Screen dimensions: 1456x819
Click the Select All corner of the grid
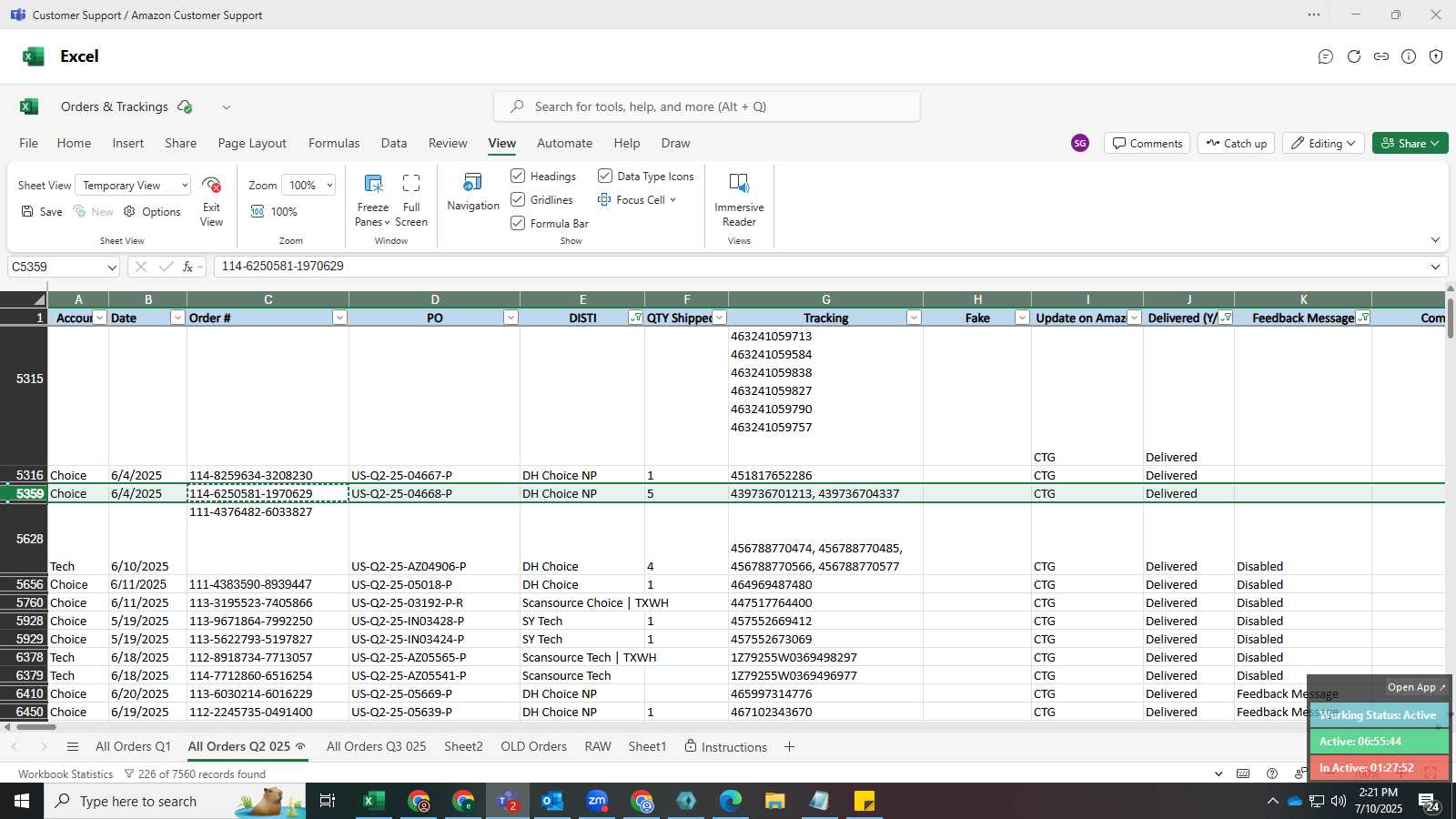click(24, 300)
